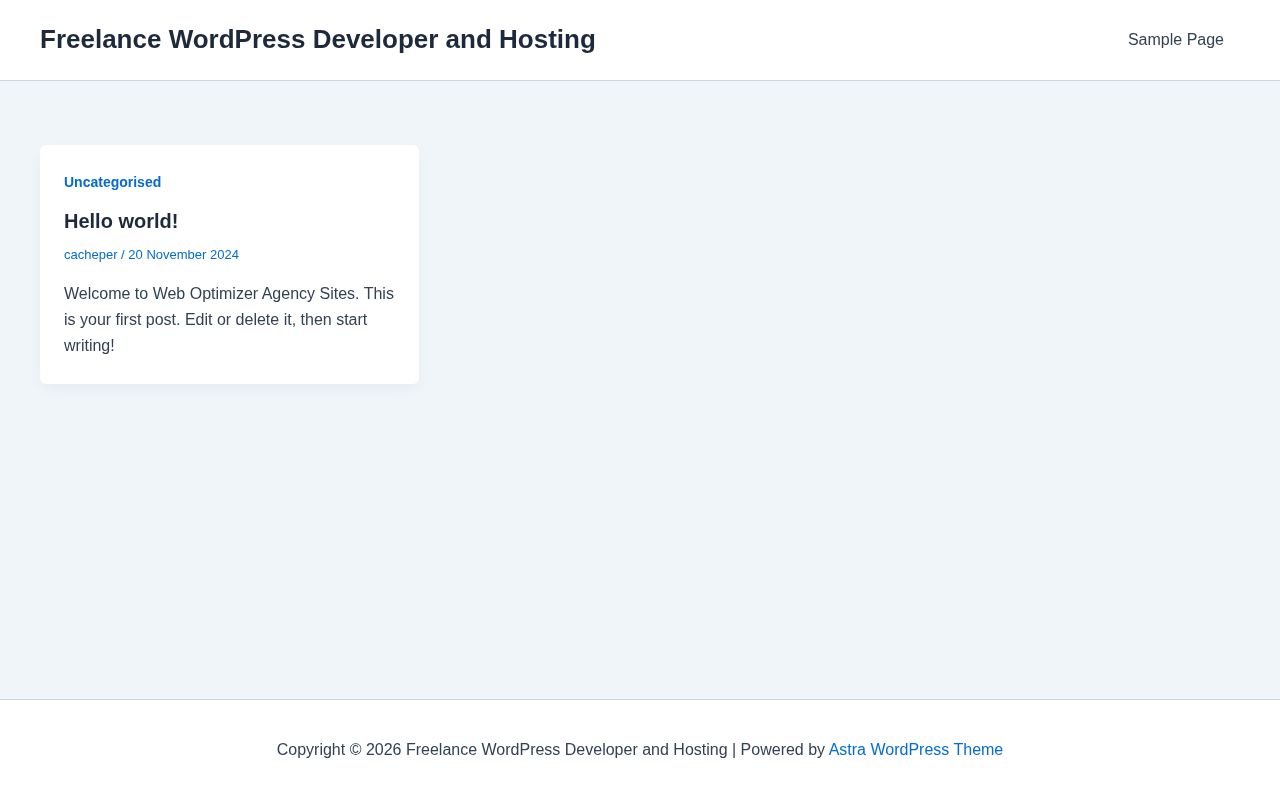Open the Uncategorised category link
This screenshot has height=800, width=1280.
(x=112, y=182)
